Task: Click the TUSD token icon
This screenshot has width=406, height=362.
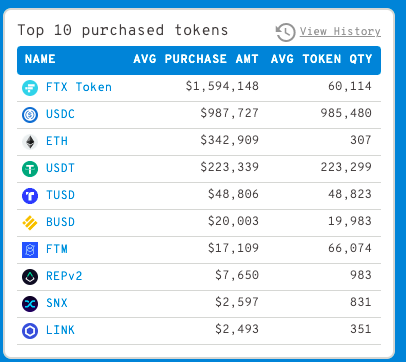Action: tap(30, 196)
